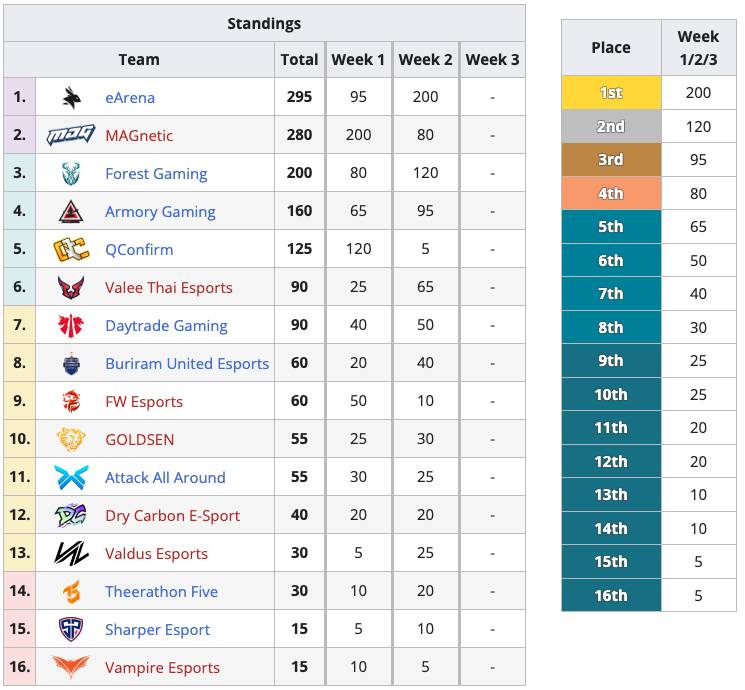Click the silver 2nd place cell
This screenshot has width=745, height=690.
click(x=611, y=126)
